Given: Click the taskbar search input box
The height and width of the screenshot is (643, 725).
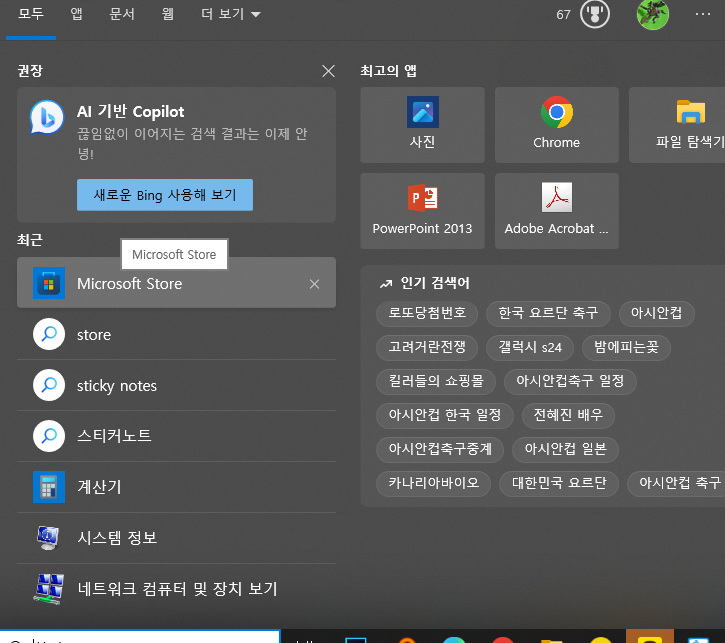Looking at the screenshot, I should click(140, 637).
